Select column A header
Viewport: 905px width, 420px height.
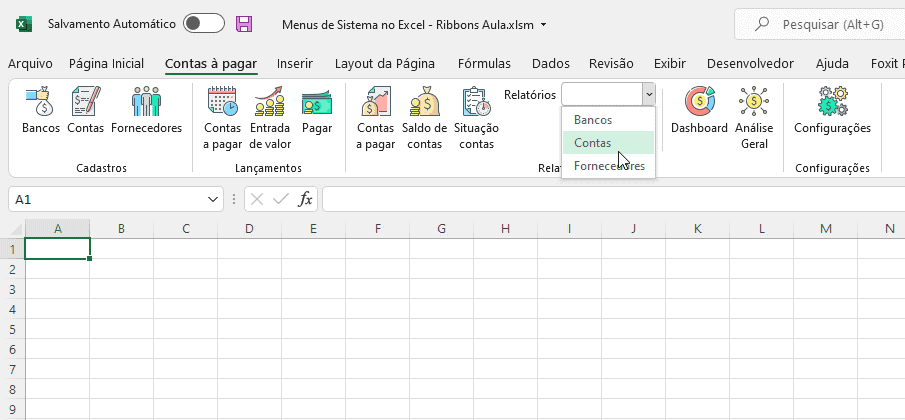58,228
